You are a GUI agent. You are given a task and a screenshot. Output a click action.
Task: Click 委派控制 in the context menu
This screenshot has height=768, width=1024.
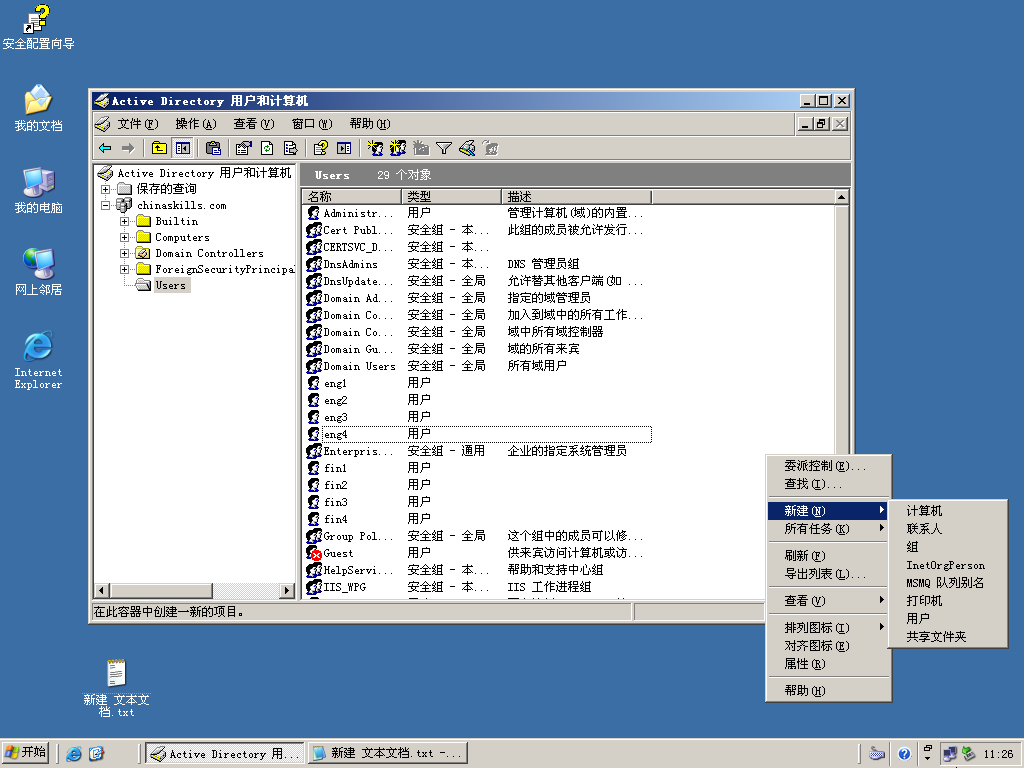(827, 466)
